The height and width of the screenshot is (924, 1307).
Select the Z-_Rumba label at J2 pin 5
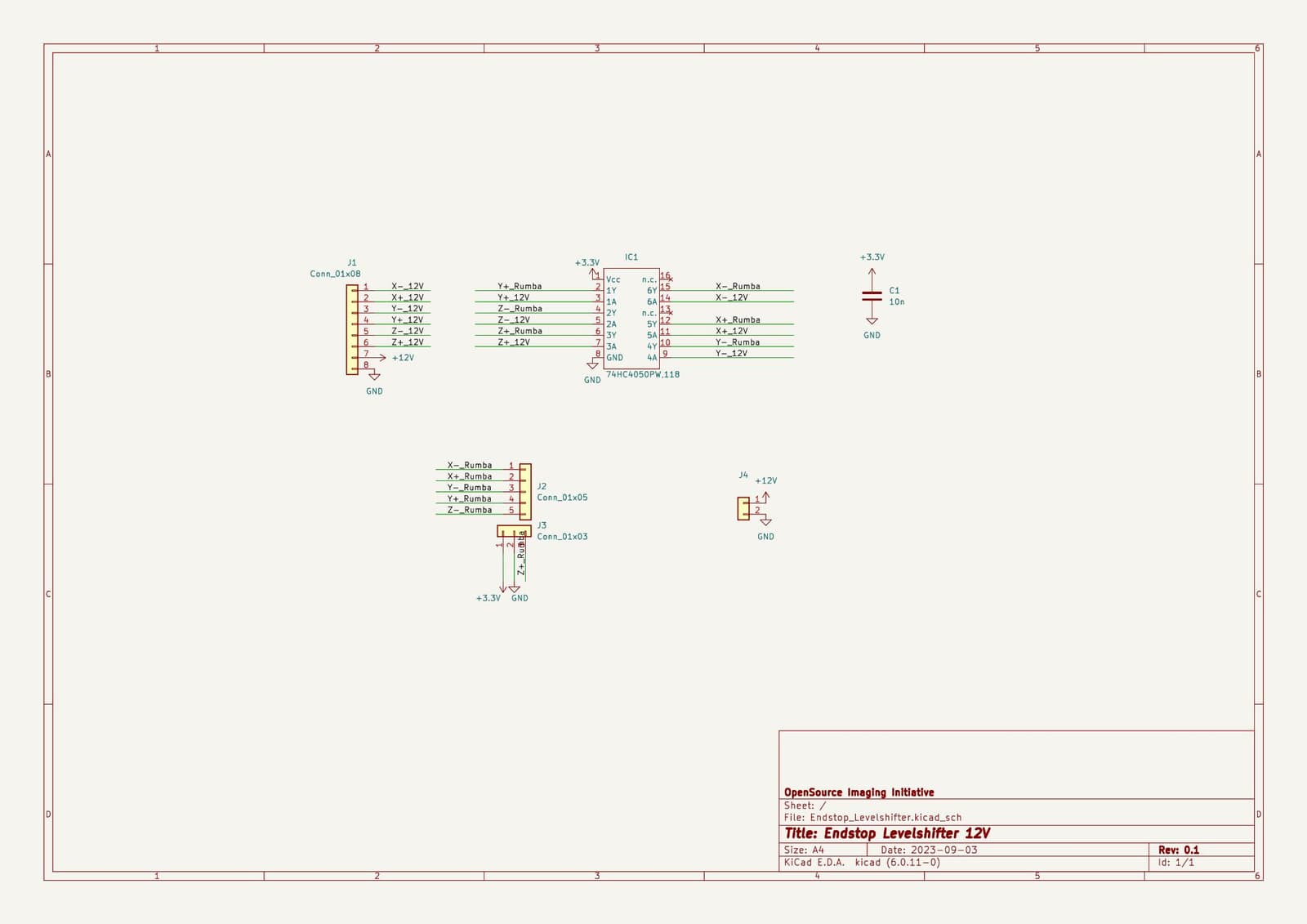pos(469,509)
